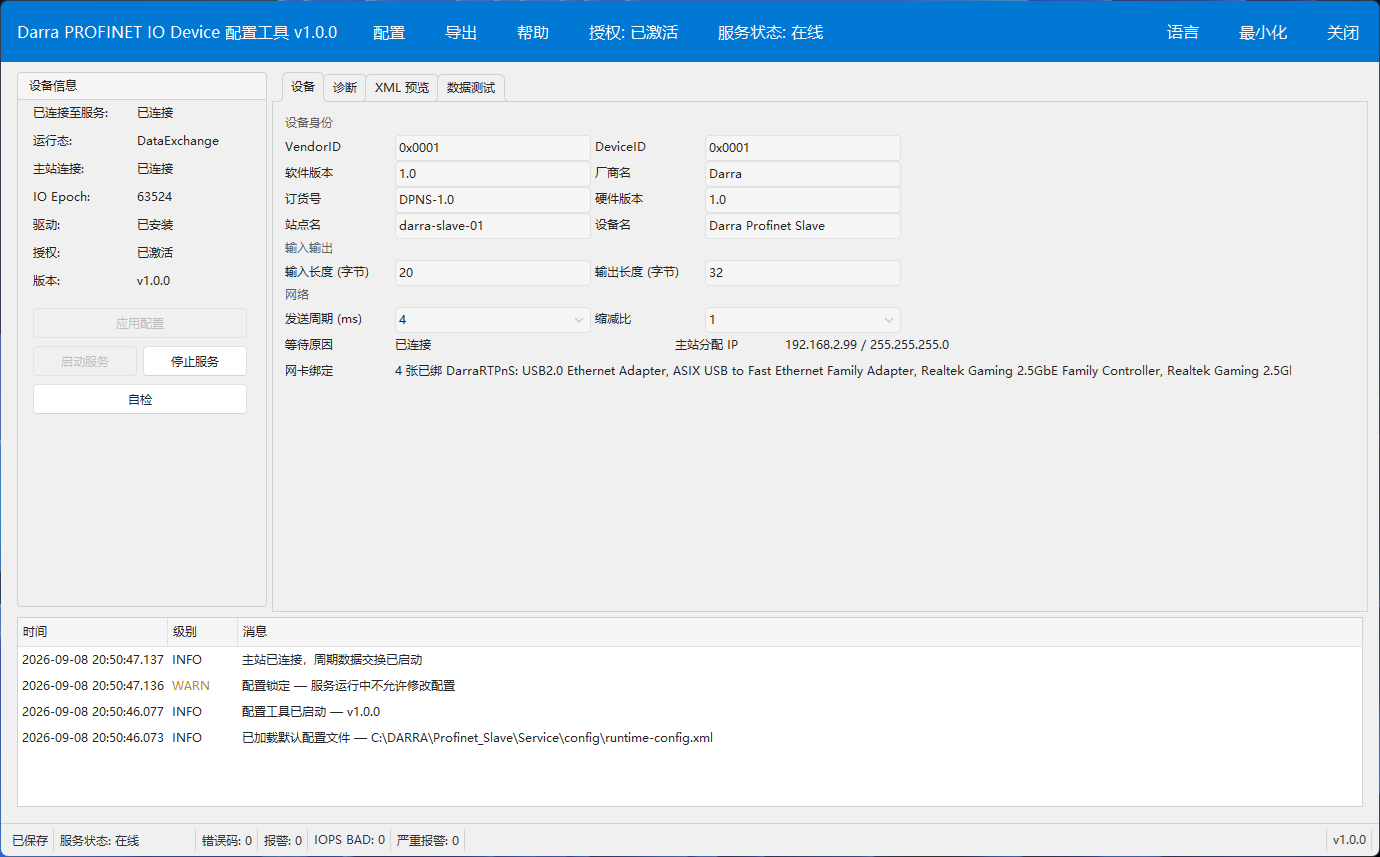Viewport: 1380px width, 857px height.
Task: Open the 语言 language menu
Action: click(x=1183, y=33)
